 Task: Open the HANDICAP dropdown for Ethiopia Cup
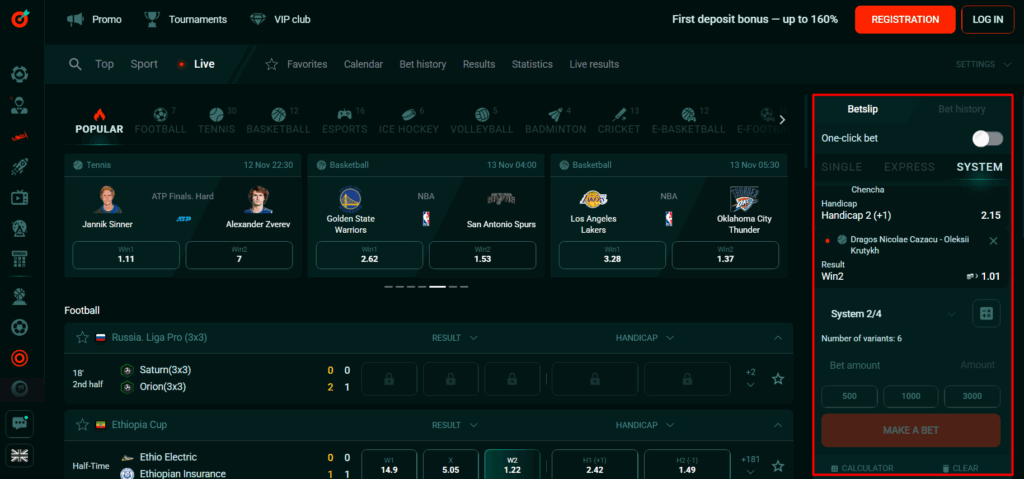(x=645, y=425)
